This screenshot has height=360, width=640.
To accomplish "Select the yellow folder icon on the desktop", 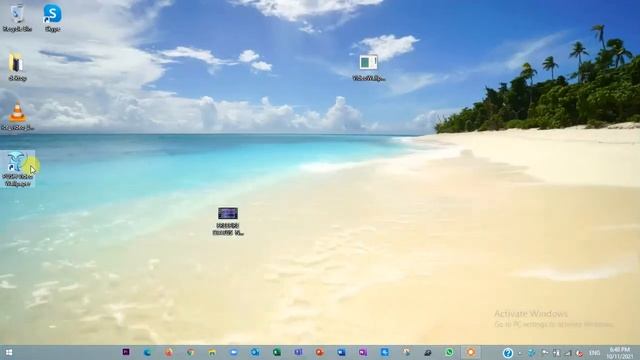I will (17, 67).
